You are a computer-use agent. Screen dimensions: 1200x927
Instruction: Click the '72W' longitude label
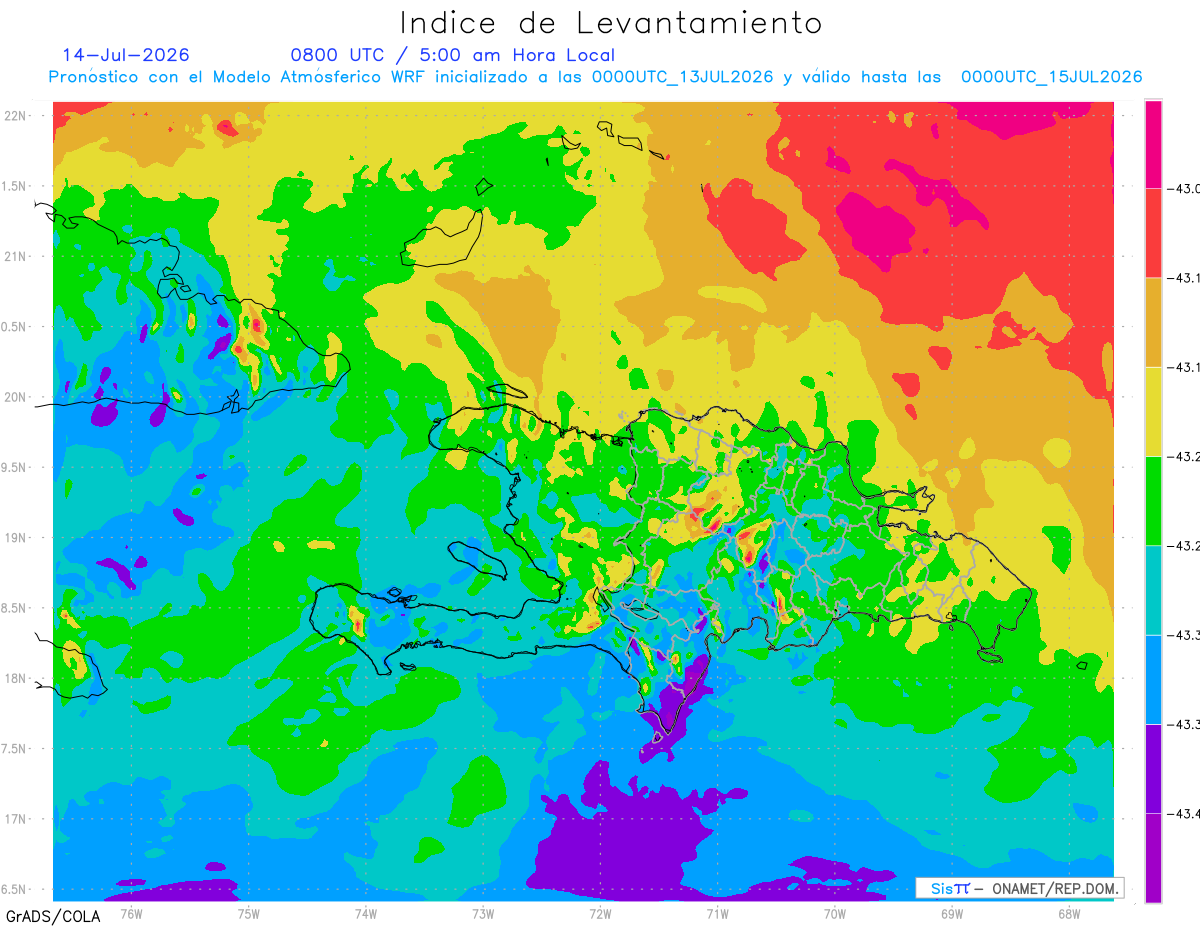click(x=600, y=913)
